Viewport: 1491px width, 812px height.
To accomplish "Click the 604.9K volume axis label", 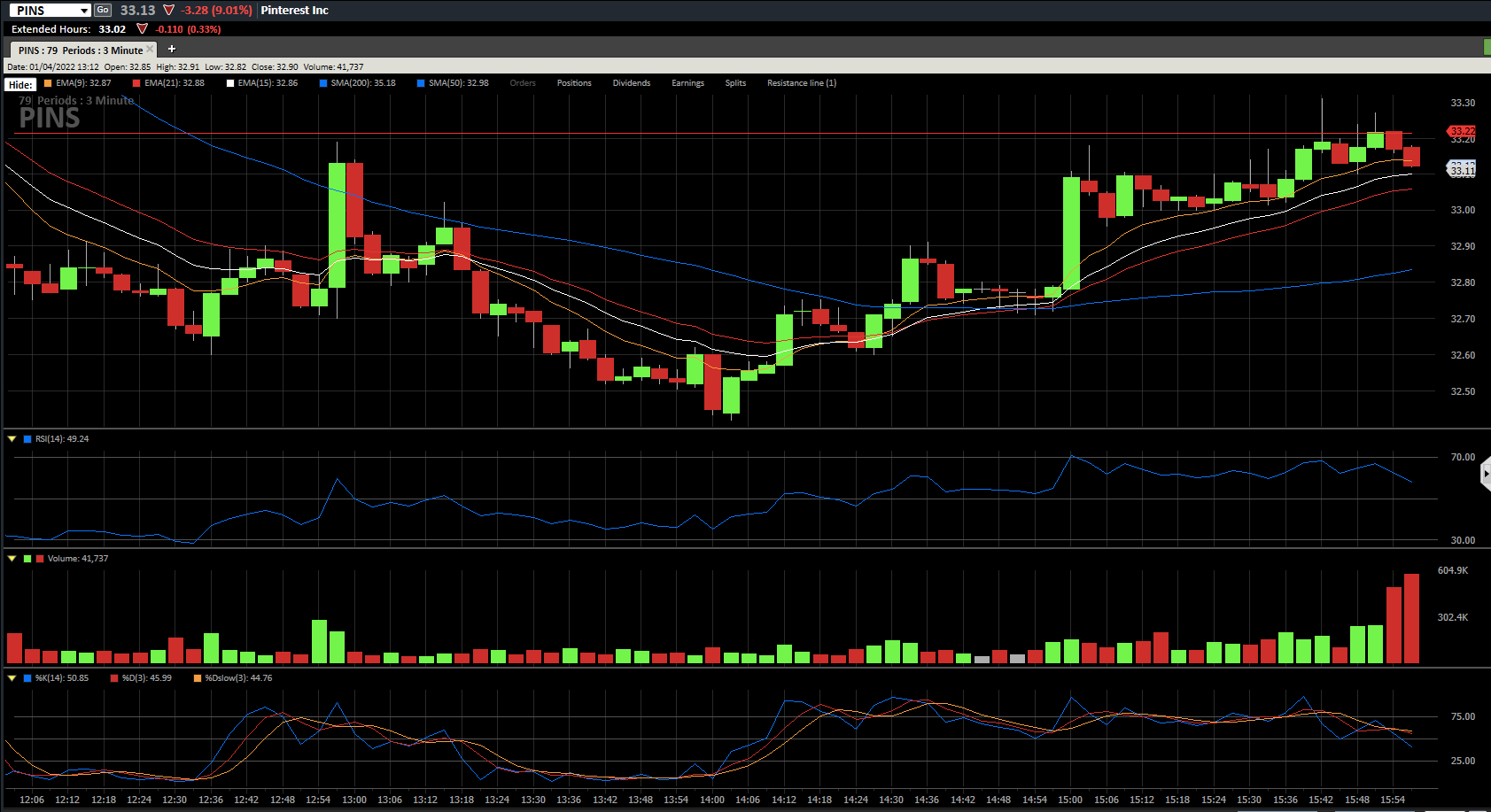I will (1453, 570).
